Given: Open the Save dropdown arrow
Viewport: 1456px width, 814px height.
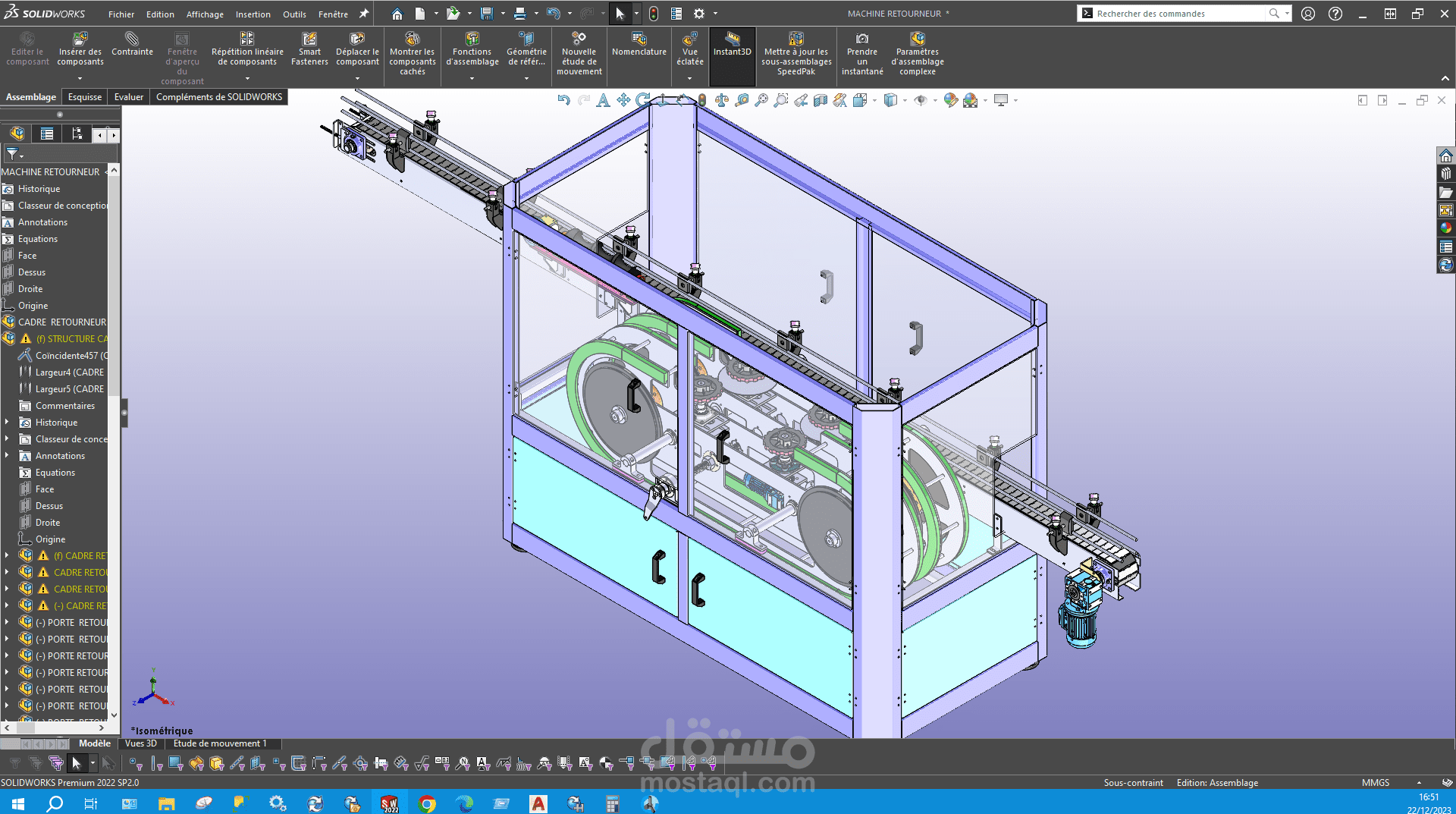Looking at the screenshot, I should click(502, 14).
